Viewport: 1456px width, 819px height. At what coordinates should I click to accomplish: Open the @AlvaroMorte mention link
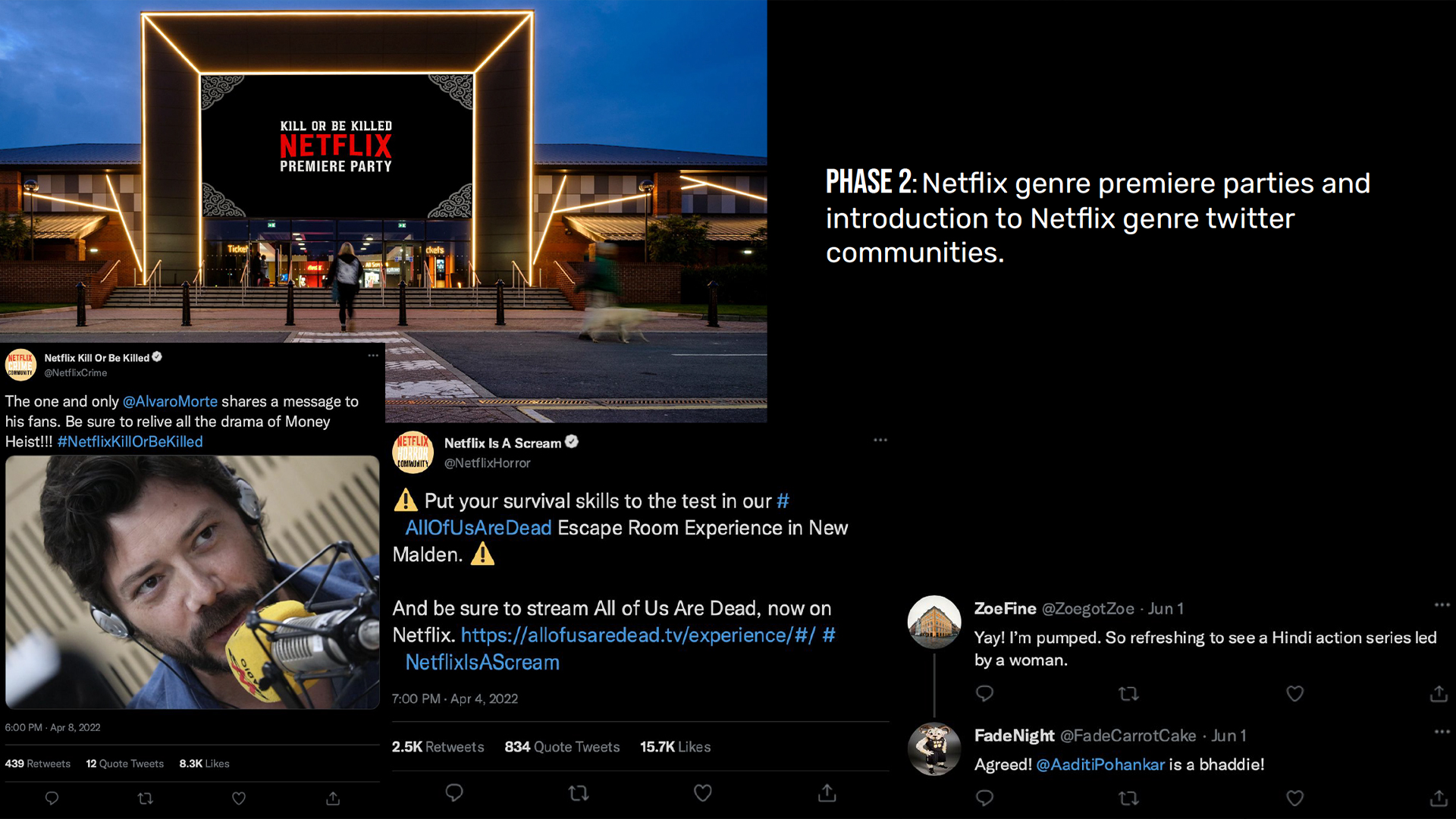[170, 401]
